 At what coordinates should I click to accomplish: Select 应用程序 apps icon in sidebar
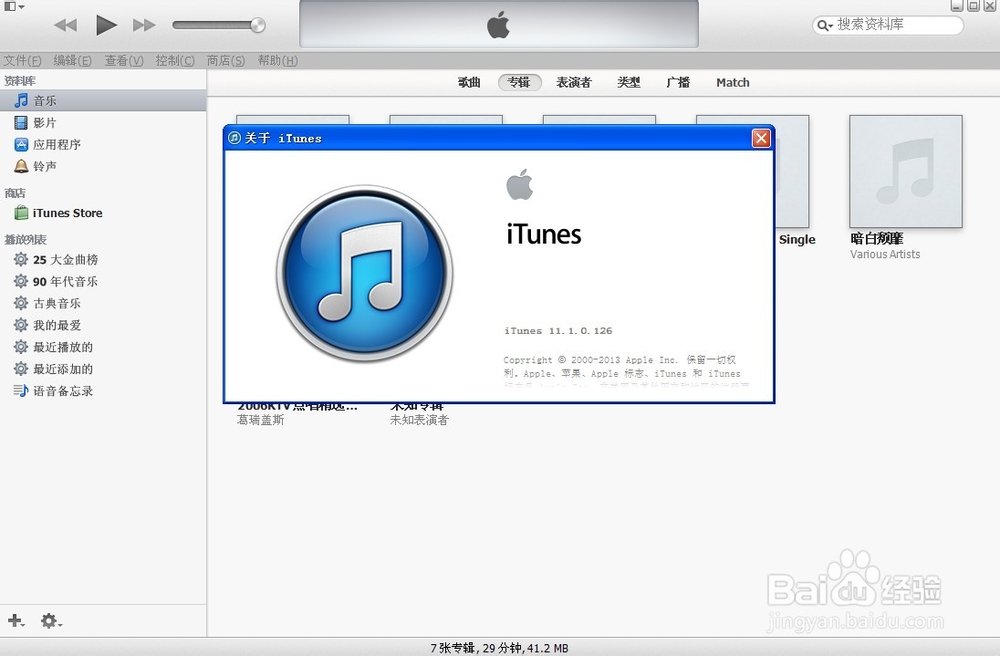tap(21, 145)
